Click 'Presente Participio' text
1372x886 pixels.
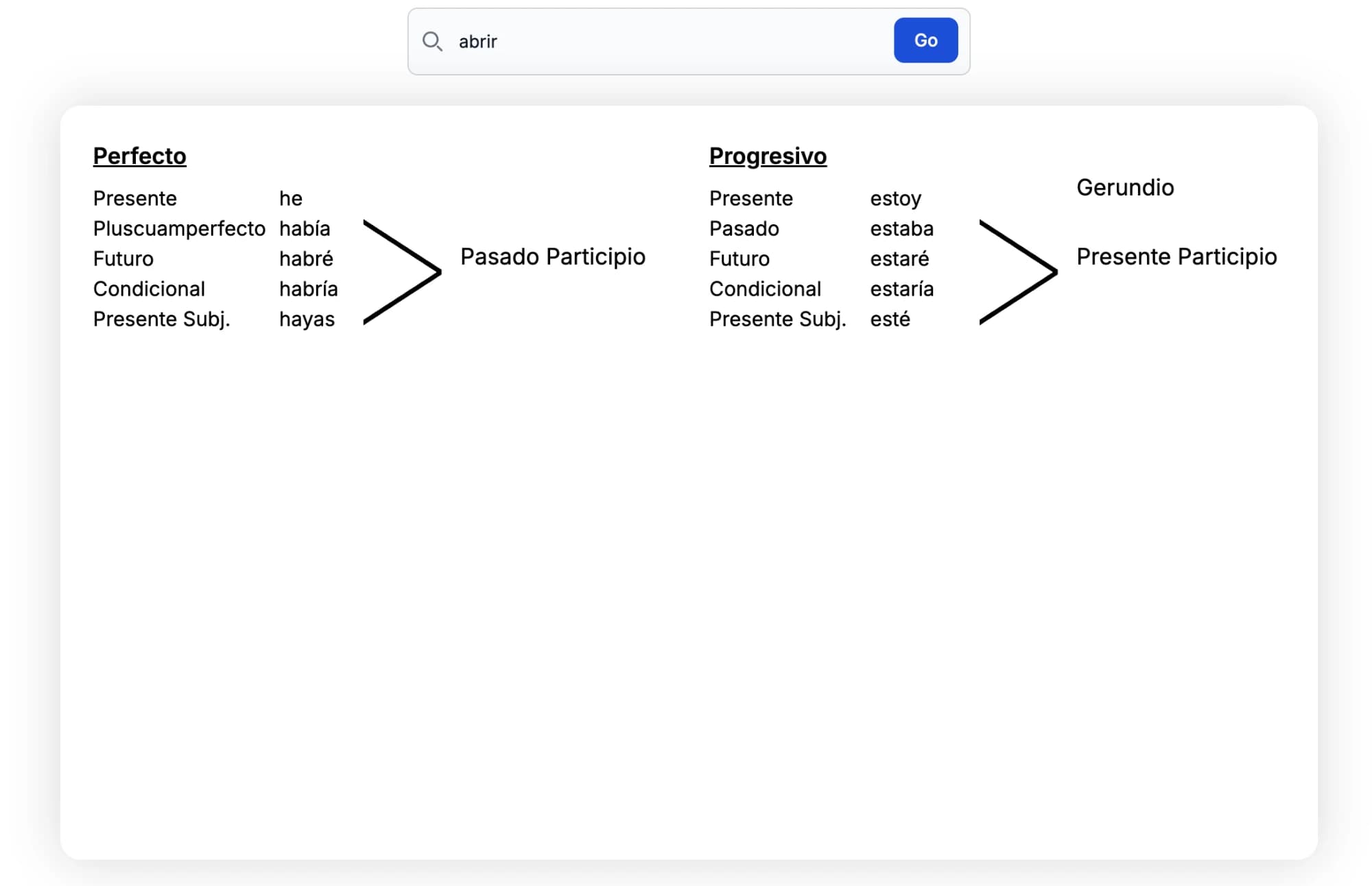pos(1176,256)
